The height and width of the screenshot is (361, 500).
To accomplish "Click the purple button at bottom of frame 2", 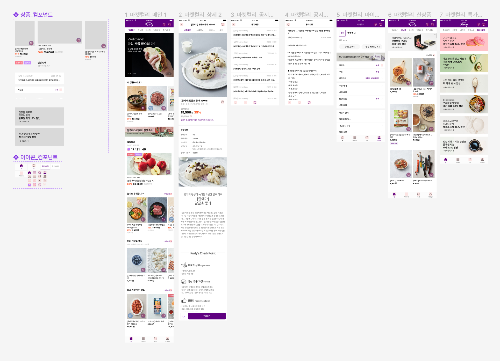I will point(207,316).
